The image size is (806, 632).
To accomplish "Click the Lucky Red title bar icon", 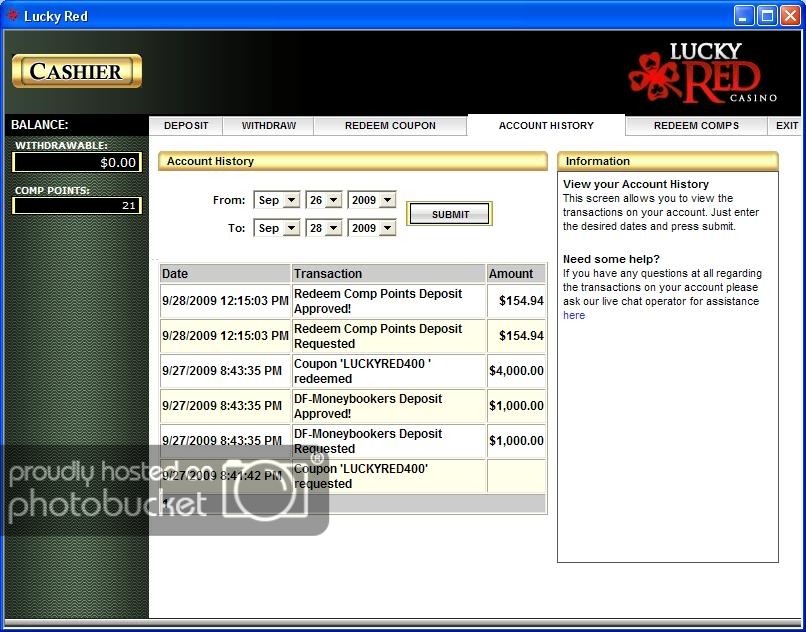I will 12,15.
